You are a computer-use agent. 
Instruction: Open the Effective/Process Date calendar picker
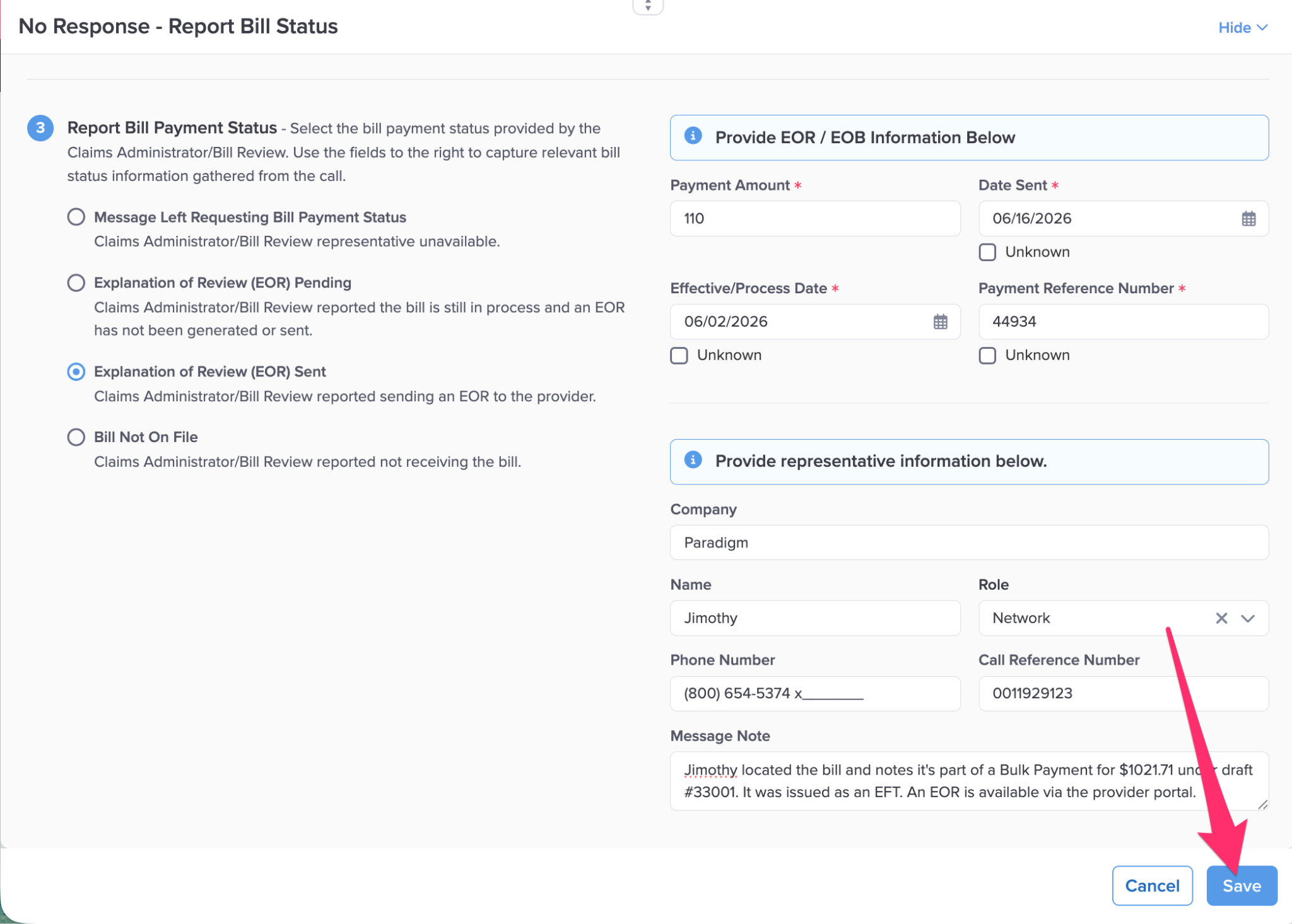tap(940, 322)
